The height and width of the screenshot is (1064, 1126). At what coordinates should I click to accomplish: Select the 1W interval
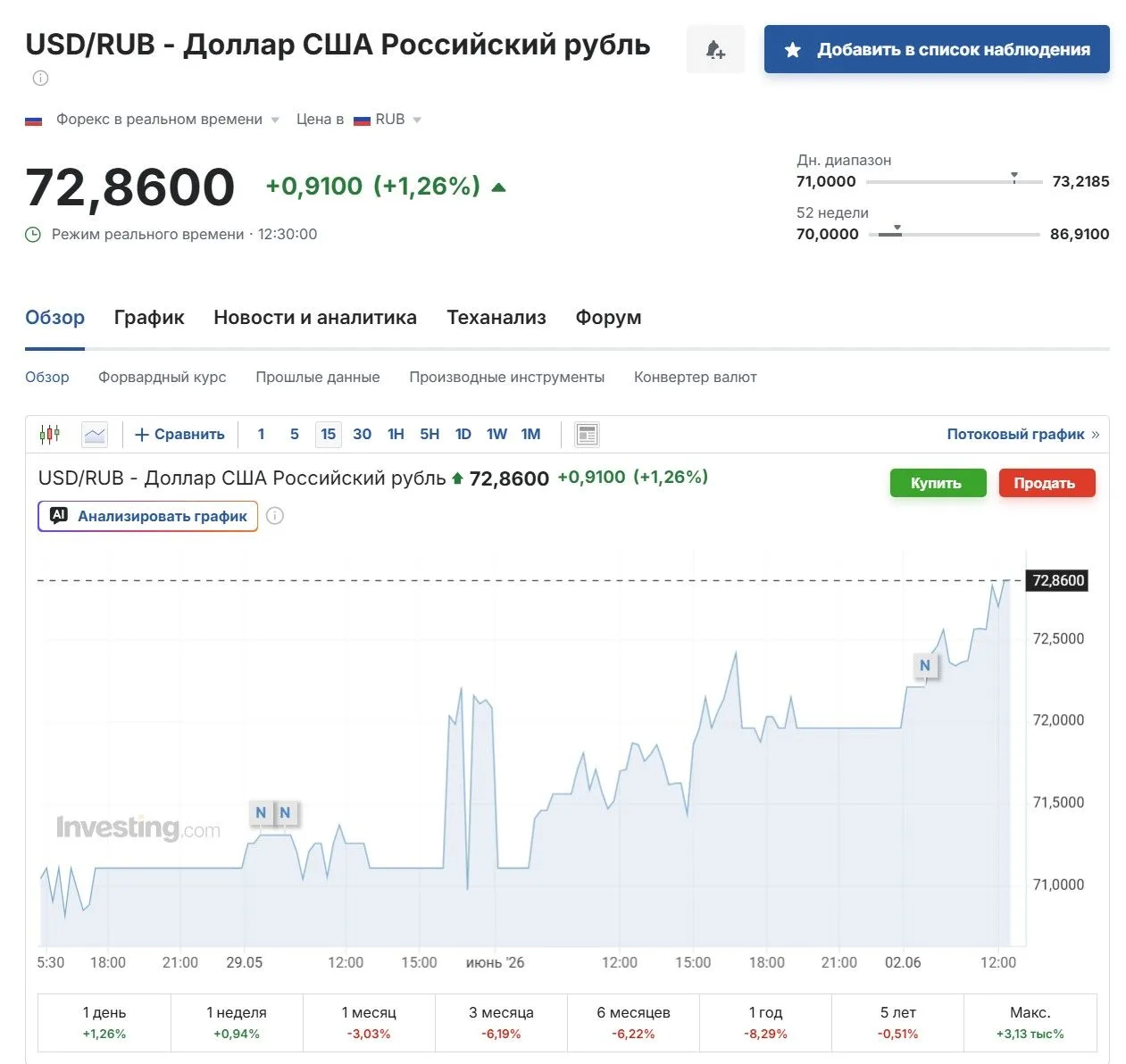click(x=497, y=435)
